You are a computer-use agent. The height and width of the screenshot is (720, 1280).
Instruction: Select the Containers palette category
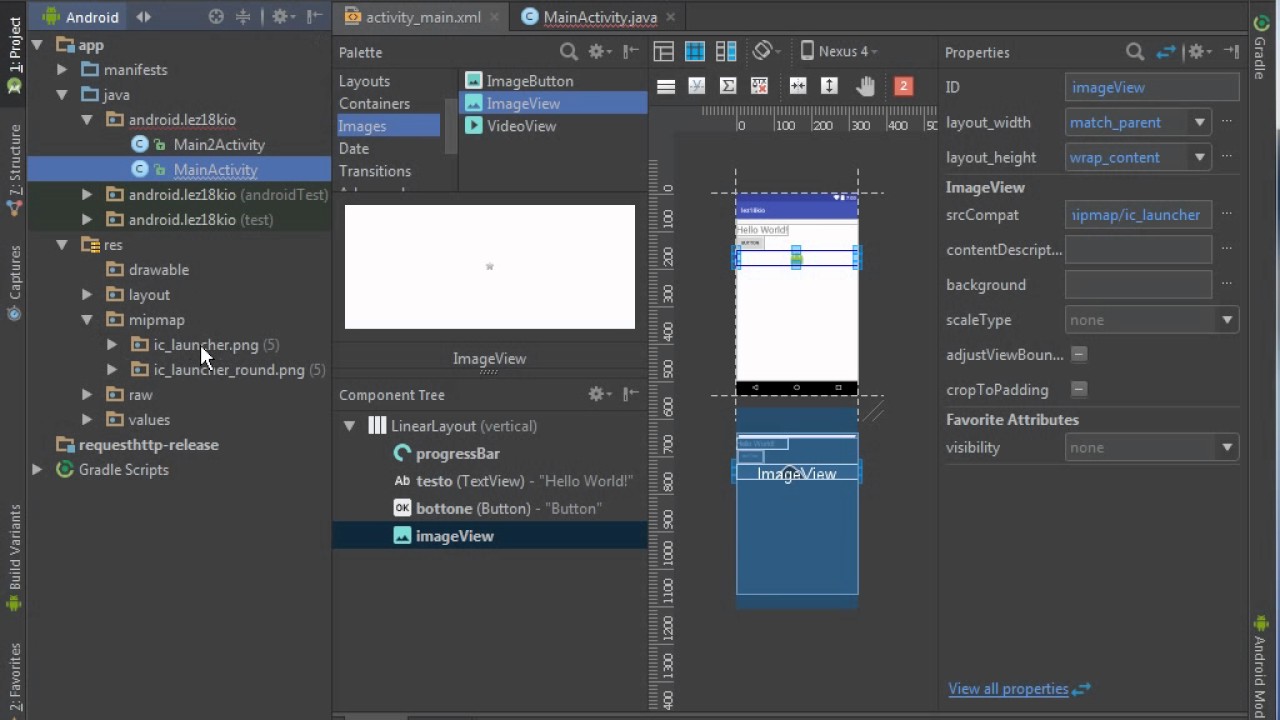pos(374,103)
